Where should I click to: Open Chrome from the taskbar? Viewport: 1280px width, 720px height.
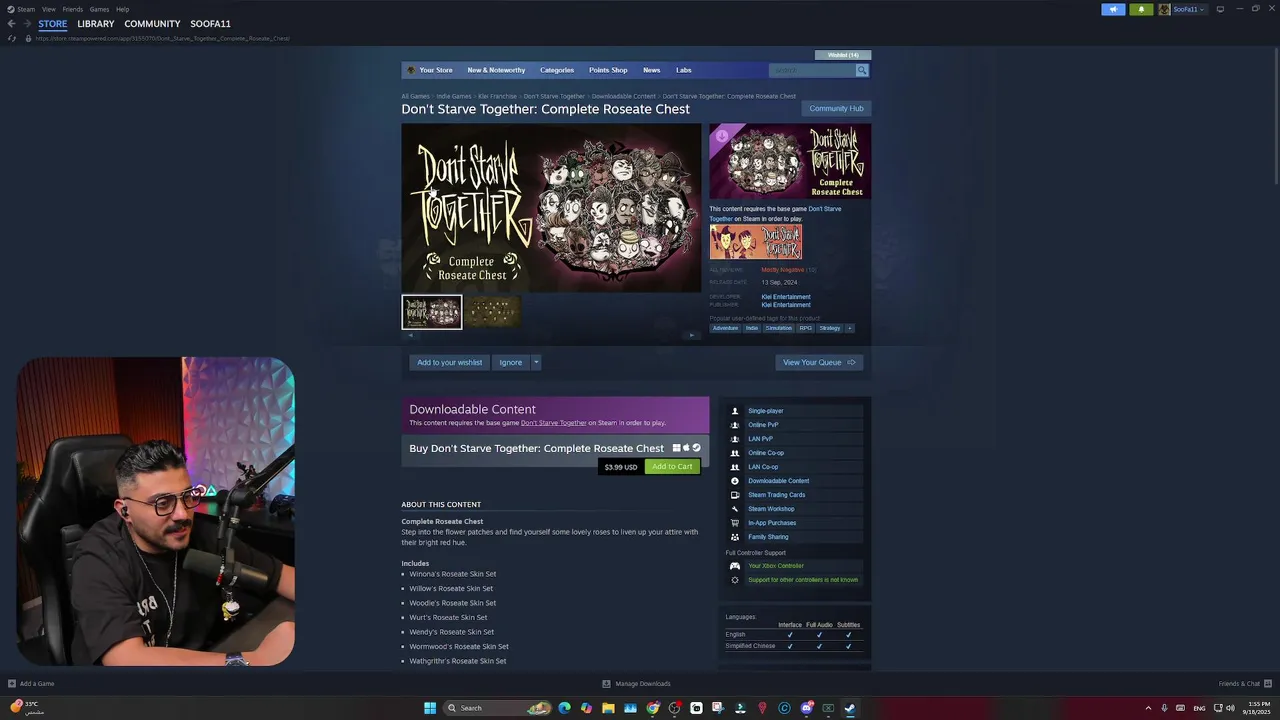coord(652,708)
